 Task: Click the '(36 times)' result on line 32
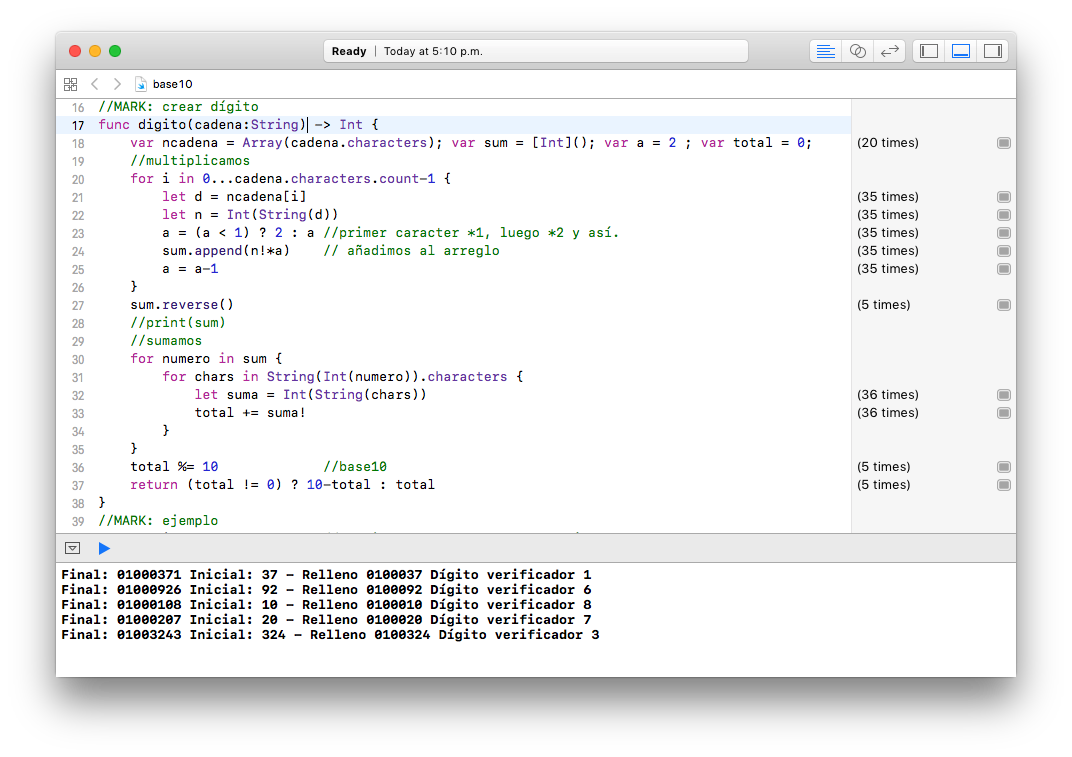point(888,395)
